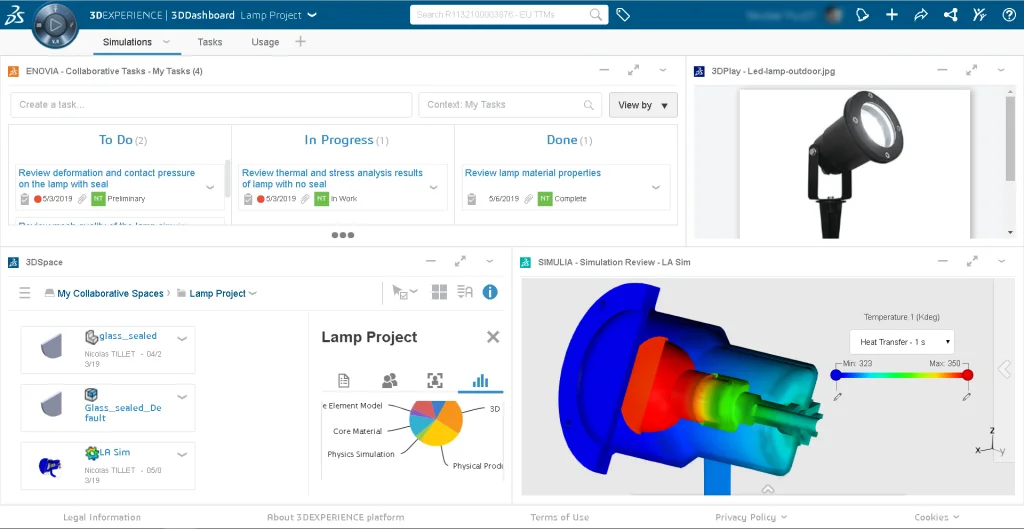Screen dimensions: 1024x529
Task: Open the 3DSpace hamburger menu
Action: coord(25,293)
